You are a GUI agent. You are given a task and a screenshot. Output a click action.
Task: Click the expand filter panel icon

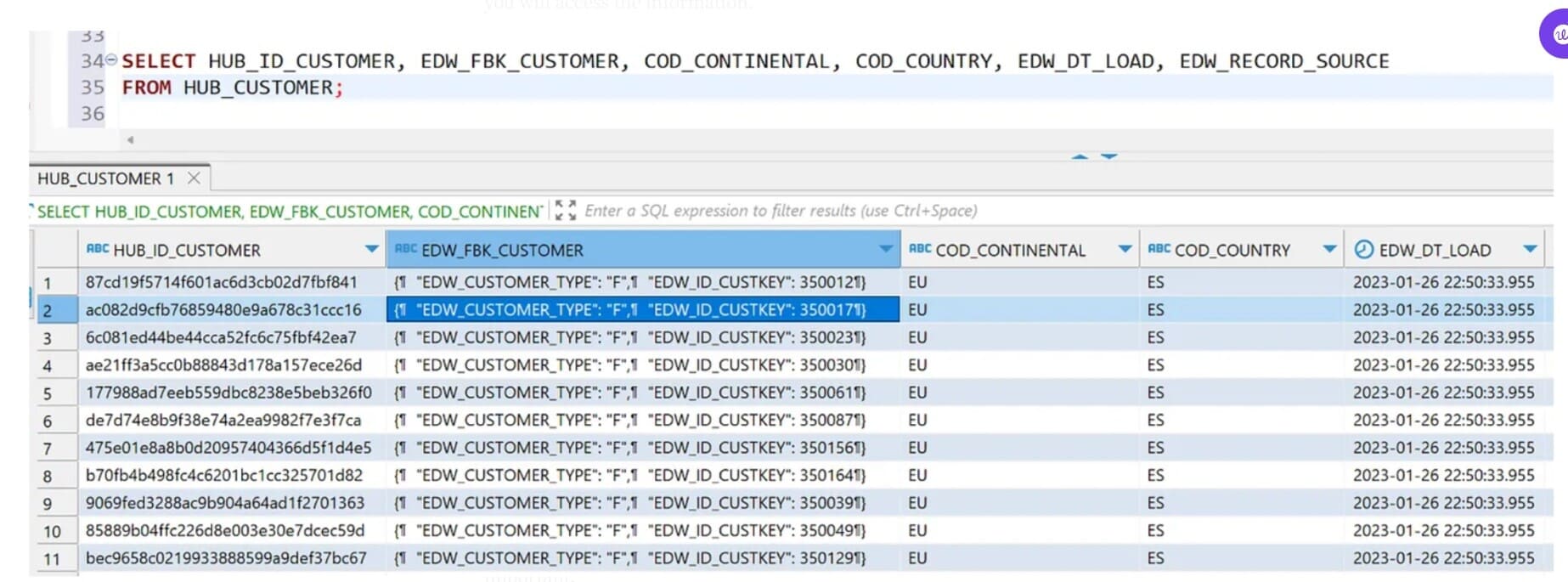click(x=565, y=211)
